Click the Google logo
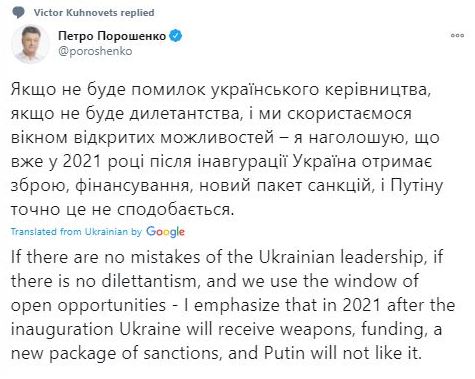Image resolution: width=475 pixels, height=379 pixels. (x=165, y=232)
